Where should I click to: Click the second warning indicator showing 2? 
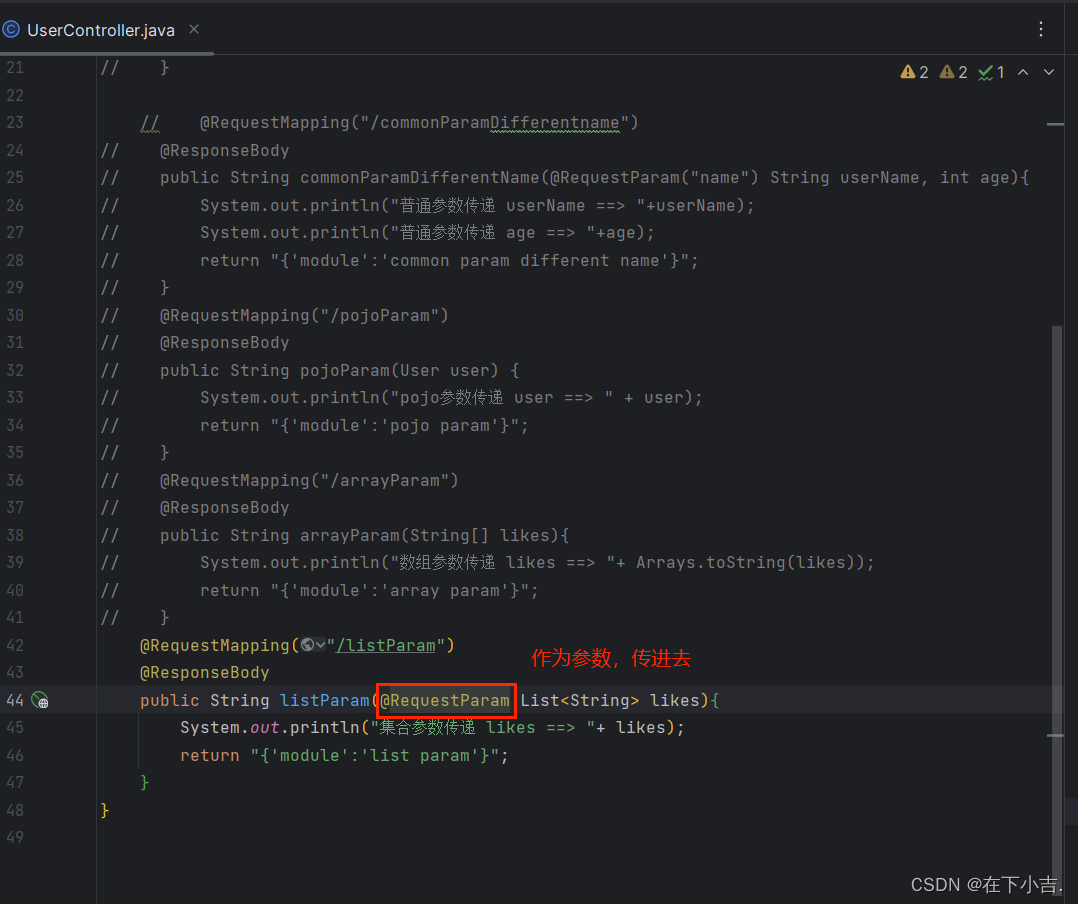point(953,72)
